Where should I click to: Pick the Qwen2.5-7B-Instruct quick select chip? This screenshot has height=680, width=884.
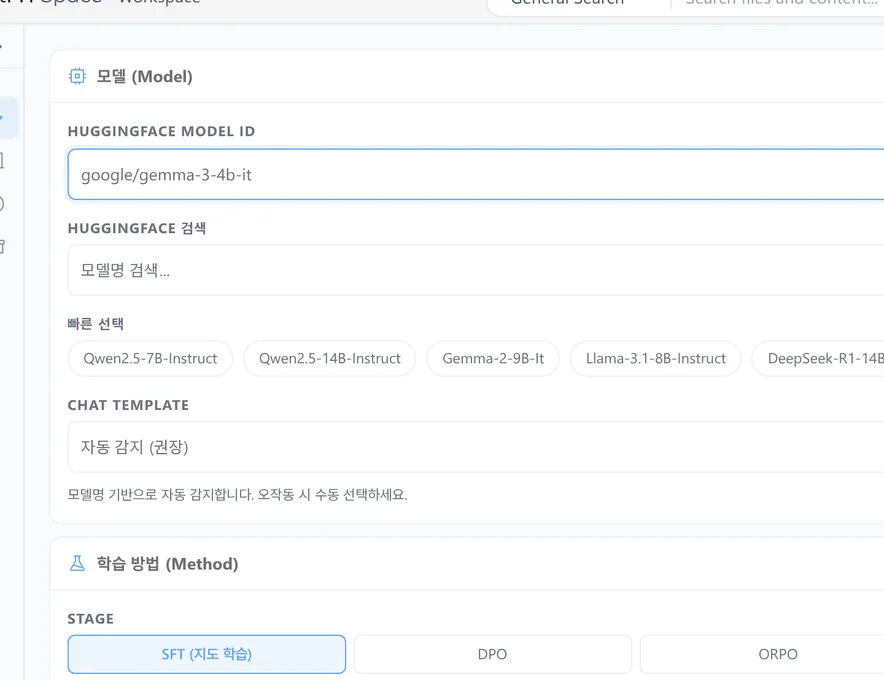[x=150, y=359]
